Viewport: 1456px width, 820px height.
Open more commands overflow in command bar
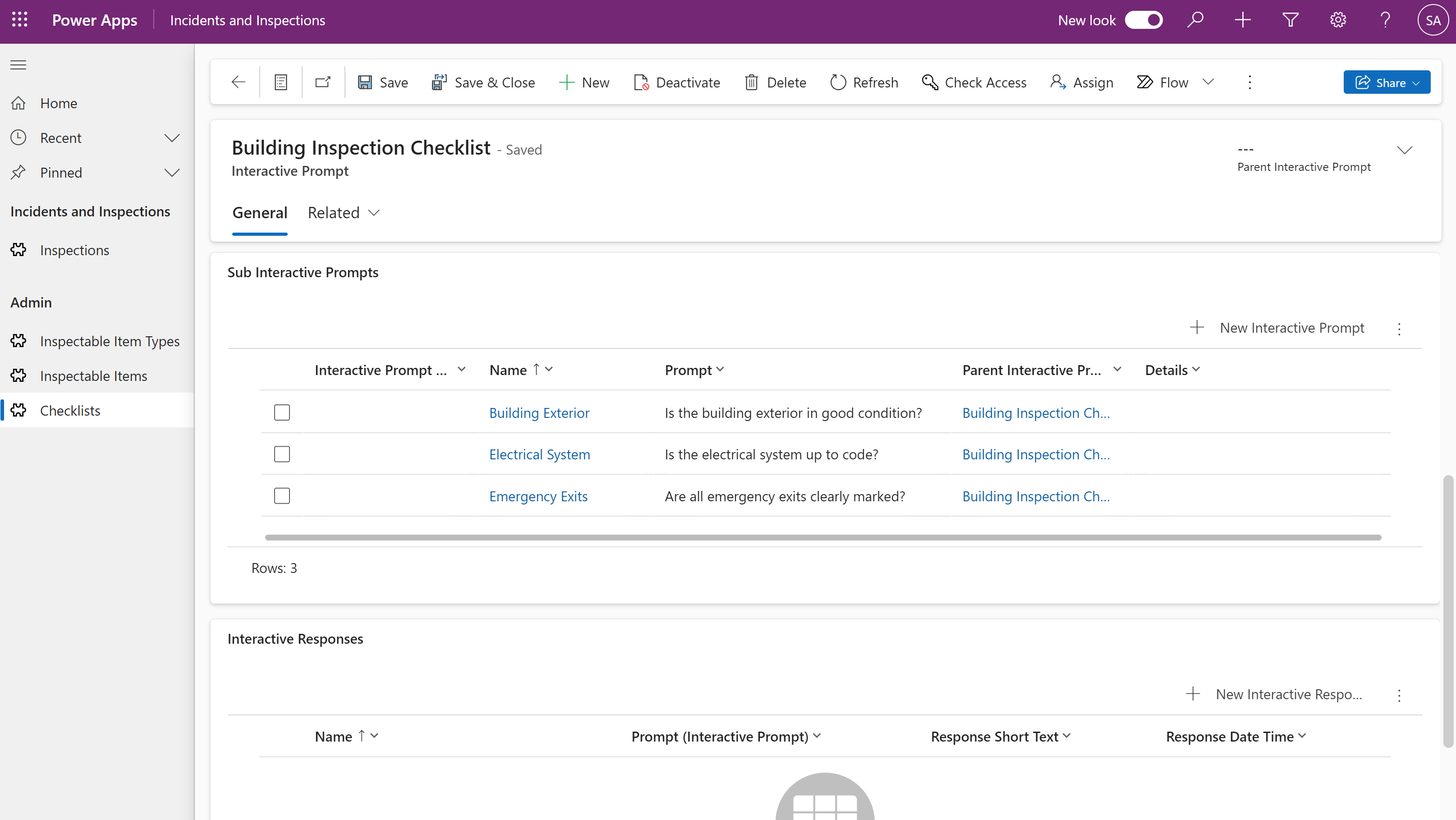pos(1249,82)
